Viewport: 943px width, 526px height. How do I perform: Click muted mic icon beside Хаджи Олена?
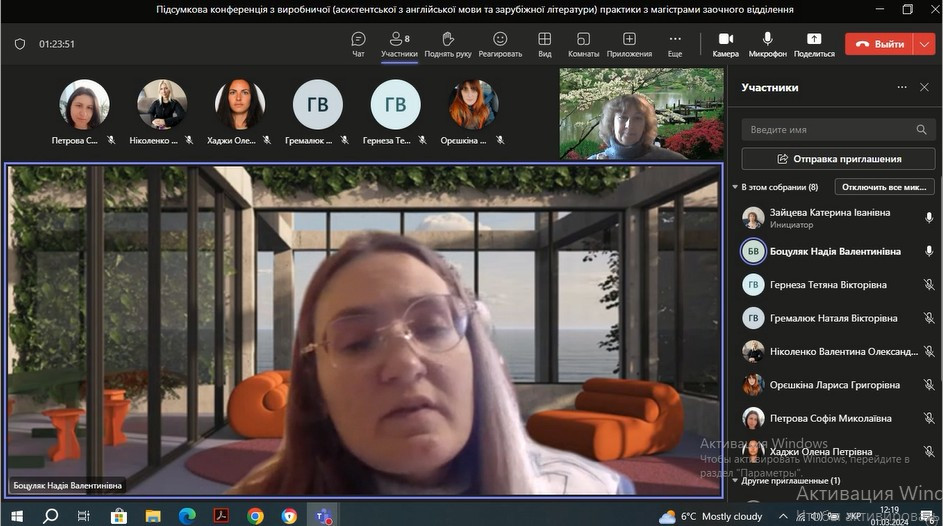pos(929,451)
